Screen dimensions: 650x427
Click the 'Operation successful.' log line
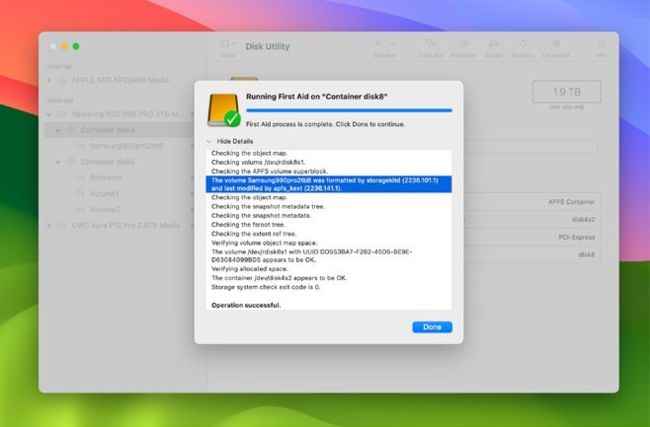click(x=246, y=303)
